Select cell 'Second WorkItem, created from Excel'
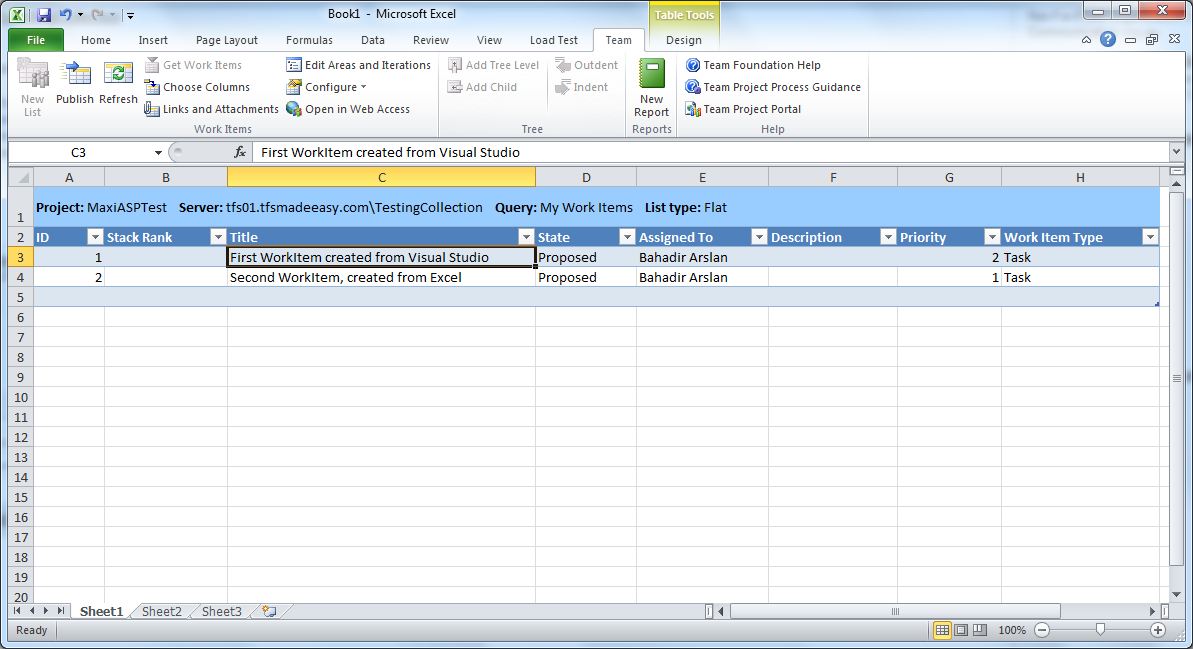This screenshot has height=649, width=1193. click(x=381, y=277)
